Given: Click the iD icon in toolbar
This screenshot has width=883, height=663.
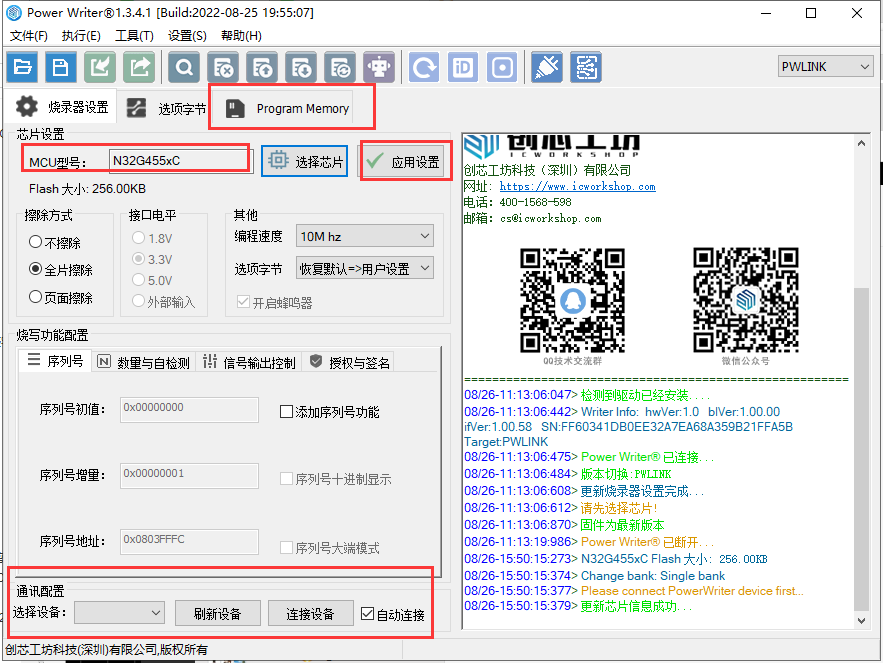Looking at the screenshot, I should [x=463, y=67].
